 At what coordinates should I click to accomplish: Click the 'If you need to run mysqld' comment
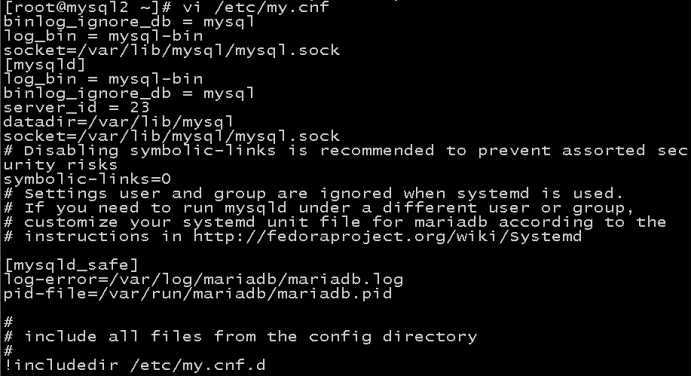(x=319, y=208)
